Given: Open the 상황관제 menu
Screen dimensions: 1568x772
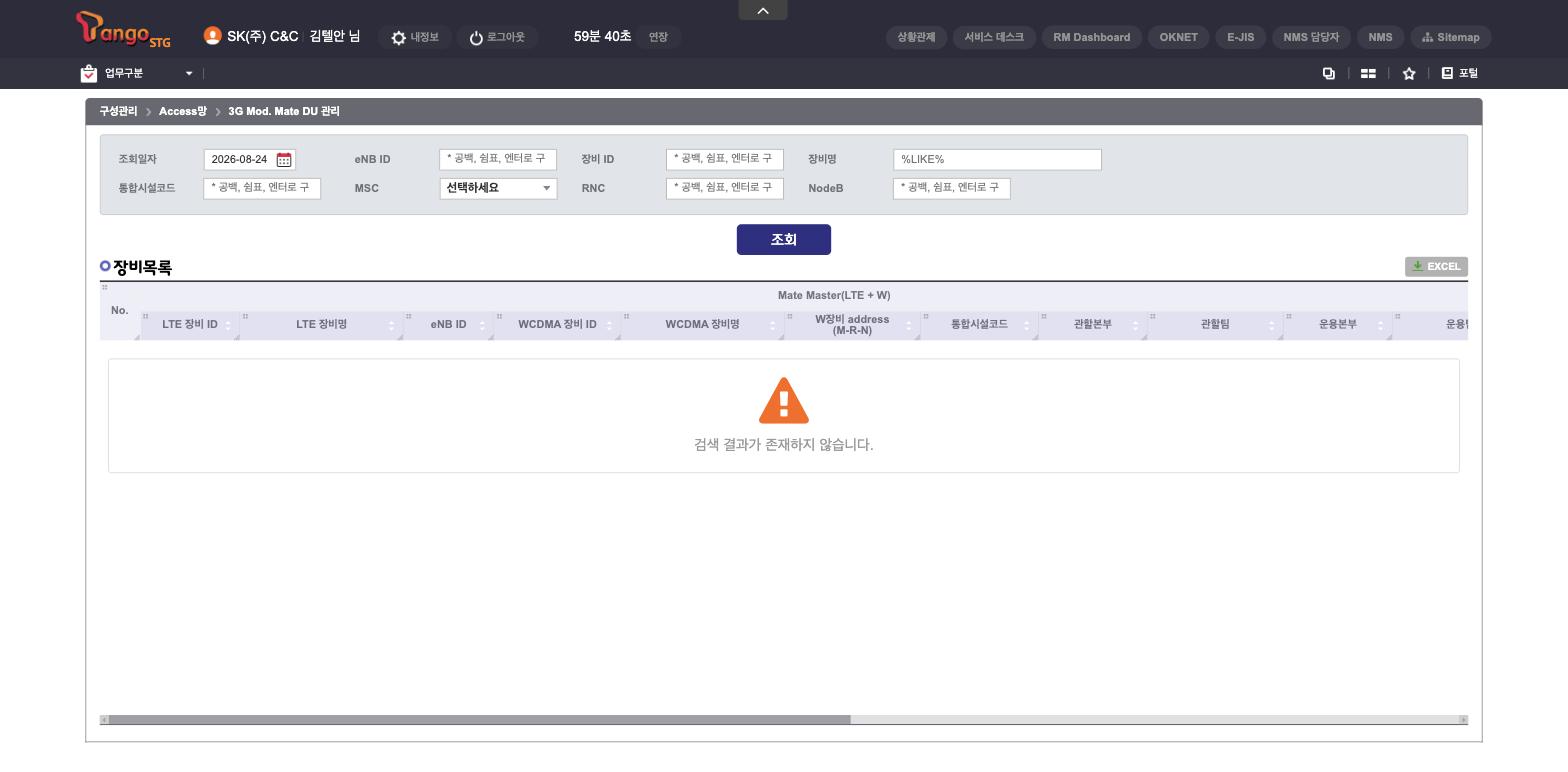Looking at the screenshot, I should coord(916,37).
